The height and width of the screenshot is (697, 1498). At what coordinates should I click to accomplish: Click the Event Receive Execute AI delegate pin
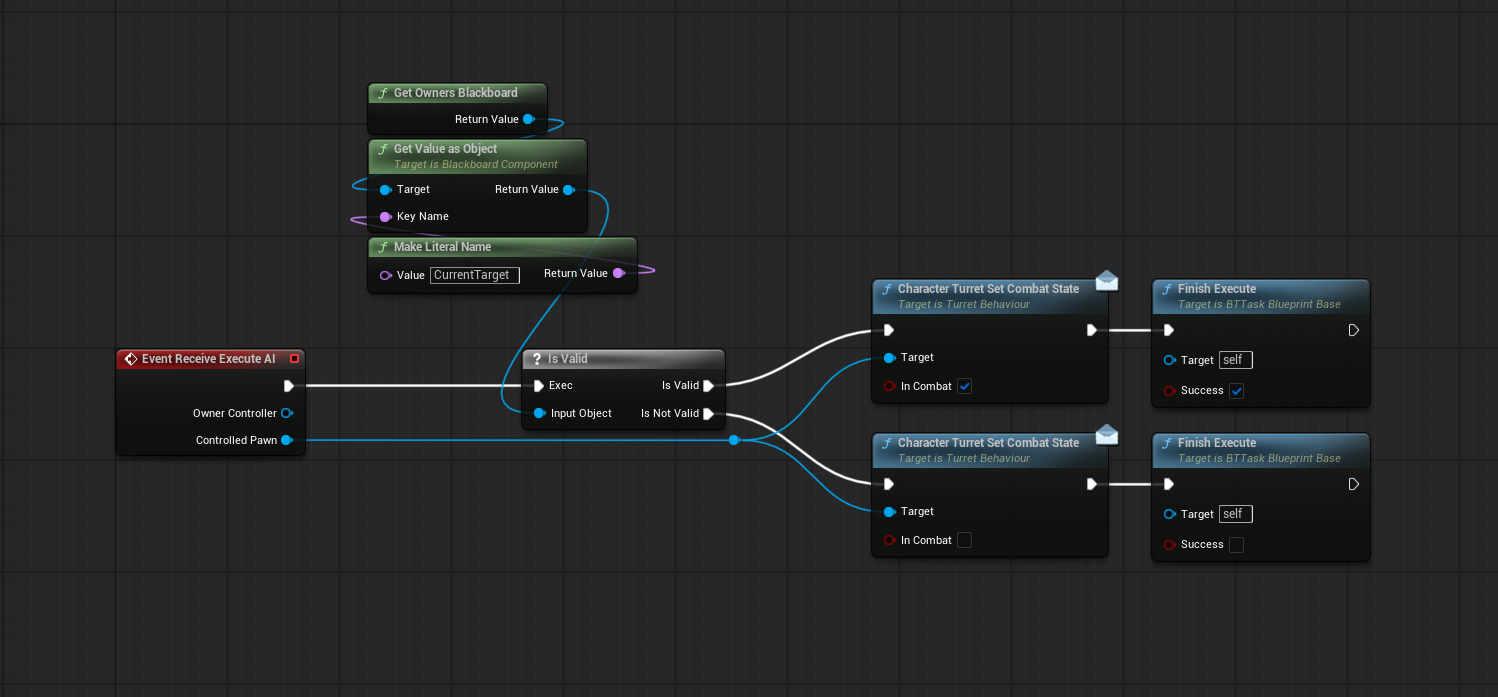294,359
